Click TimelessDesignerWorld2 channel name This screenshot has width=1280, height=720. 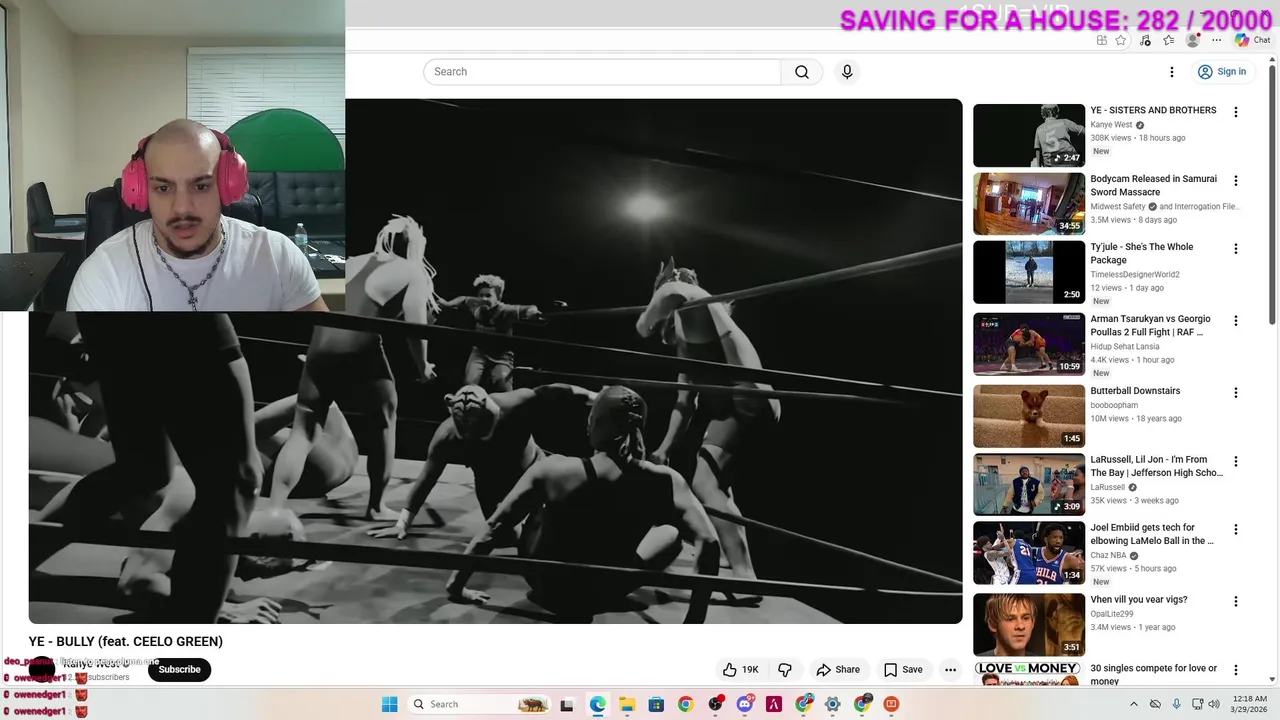(1135, 275)
